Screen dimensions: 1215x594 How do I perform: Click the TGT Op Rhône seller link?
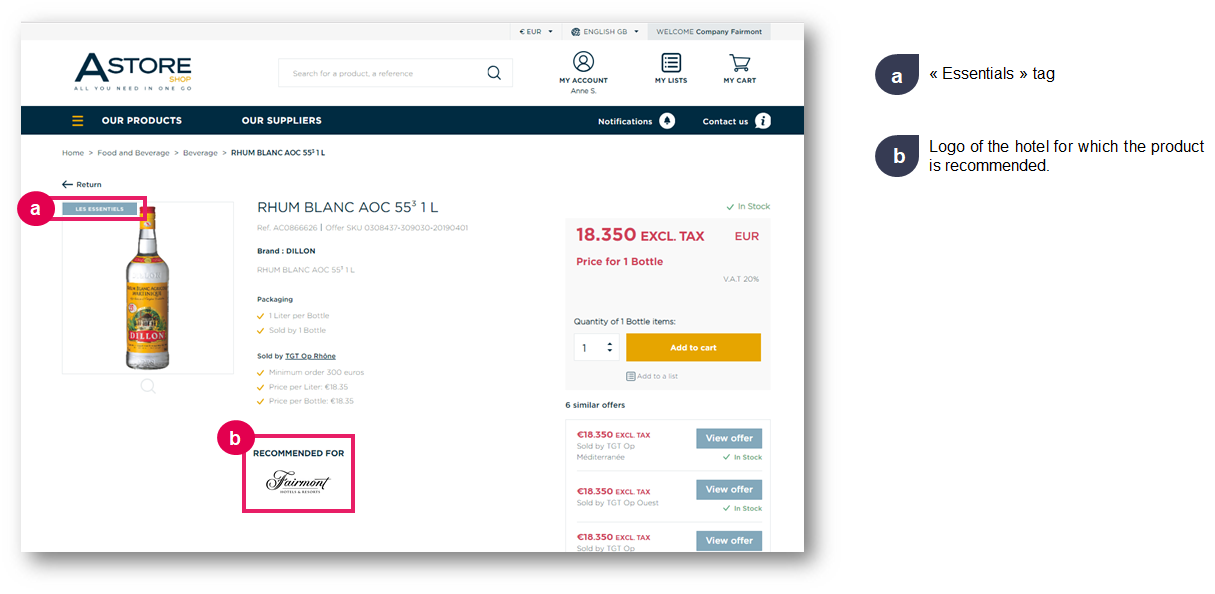point(310,356)
